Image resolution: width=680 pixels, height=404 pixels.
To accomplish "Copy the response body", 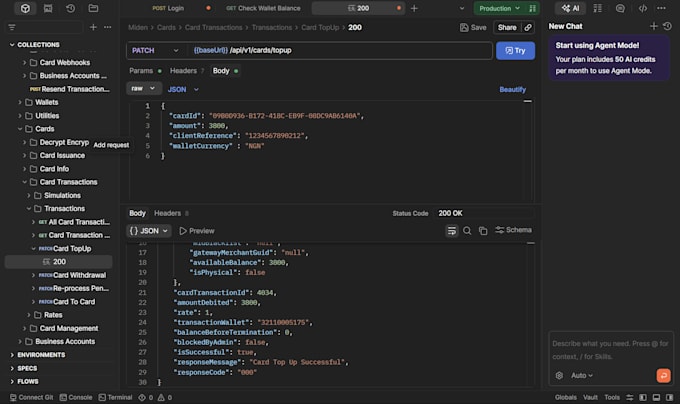I will pos(483,231).
